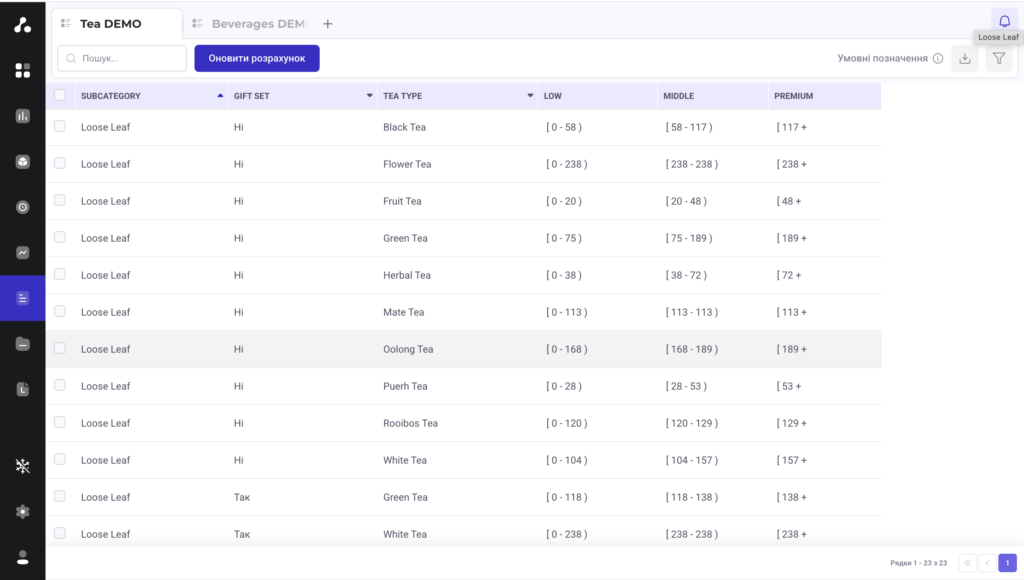Check the Black Tea row checkbox

click(60, 126)
